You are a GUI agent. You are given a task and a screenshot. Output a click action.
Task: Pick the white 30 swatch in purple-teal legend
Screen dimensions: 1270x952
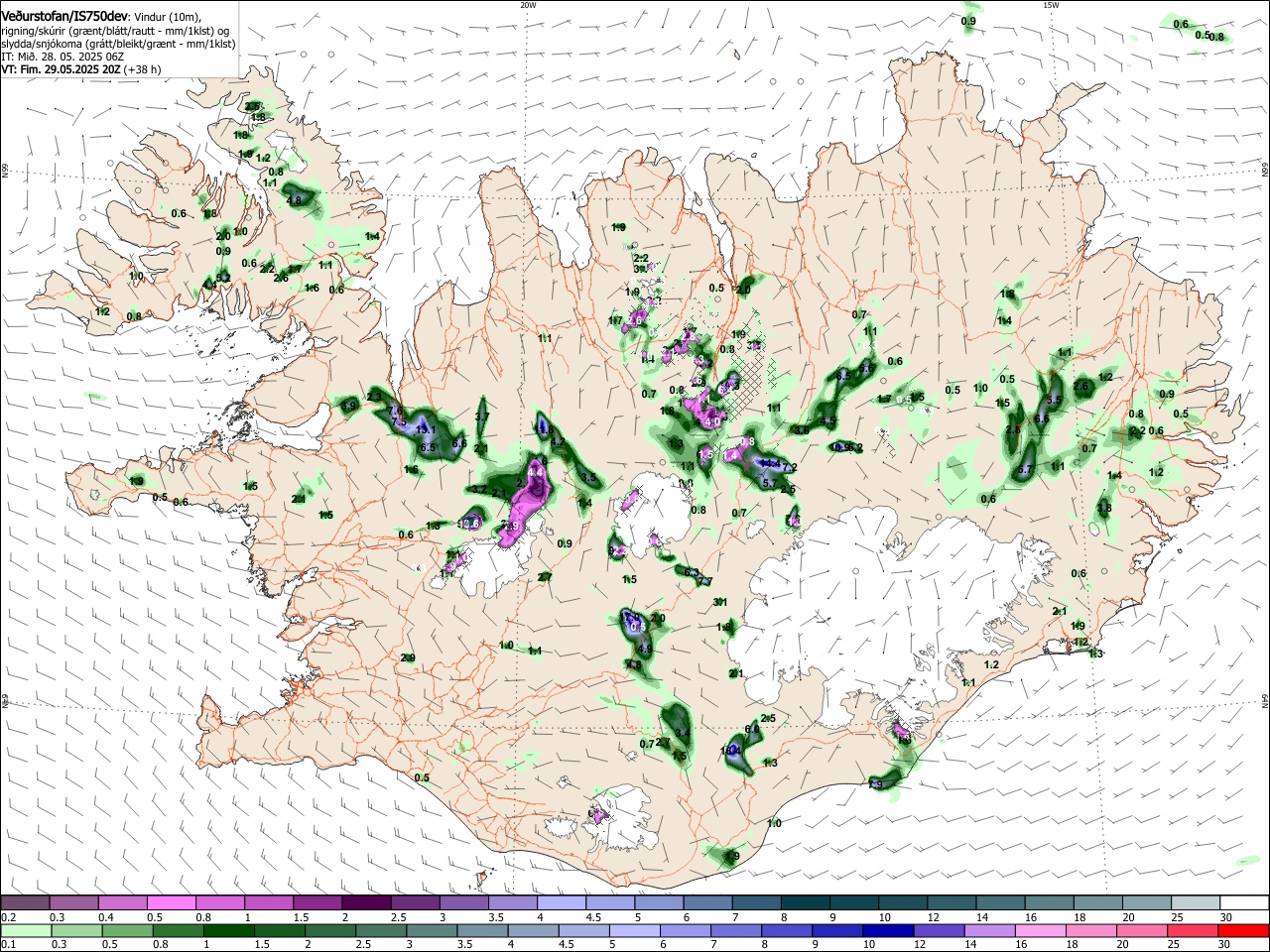[x=1244, y=903]
